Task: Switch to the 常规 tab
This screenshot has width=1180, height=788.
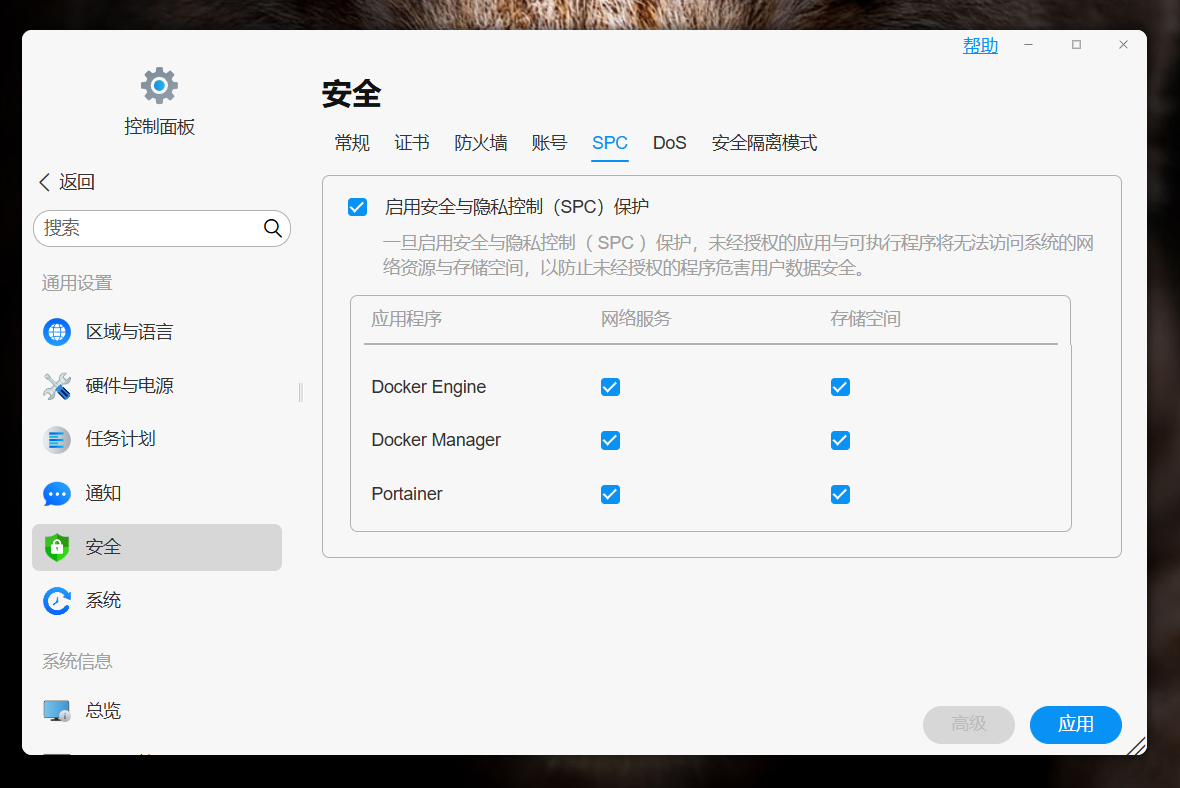Action: point(352,143)
